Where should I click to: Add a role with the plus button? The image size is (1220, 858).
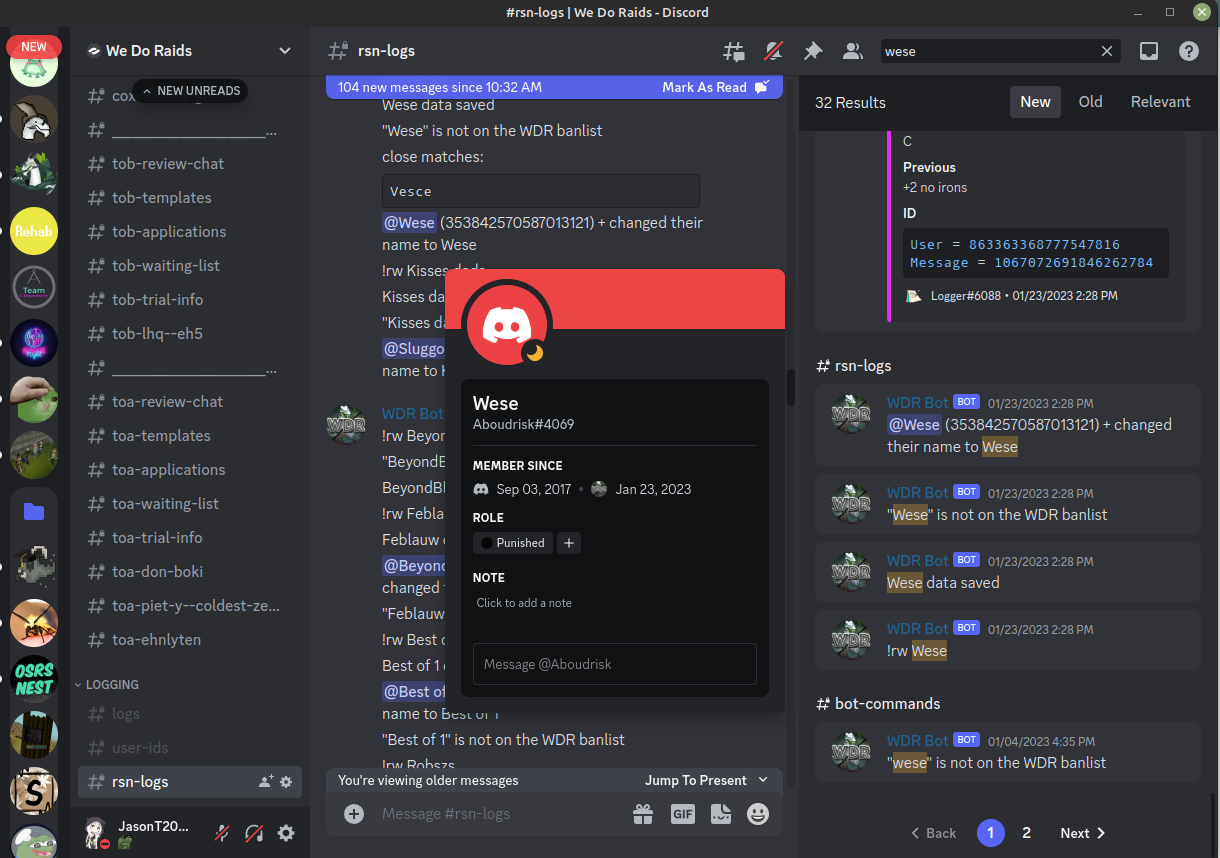coord(569,543)
